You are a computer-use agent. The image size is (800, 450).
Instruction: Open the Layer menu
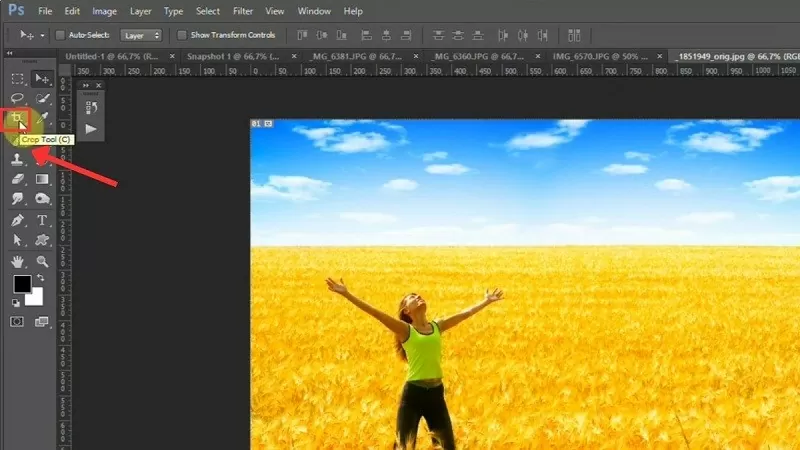(x=140, y=11)
